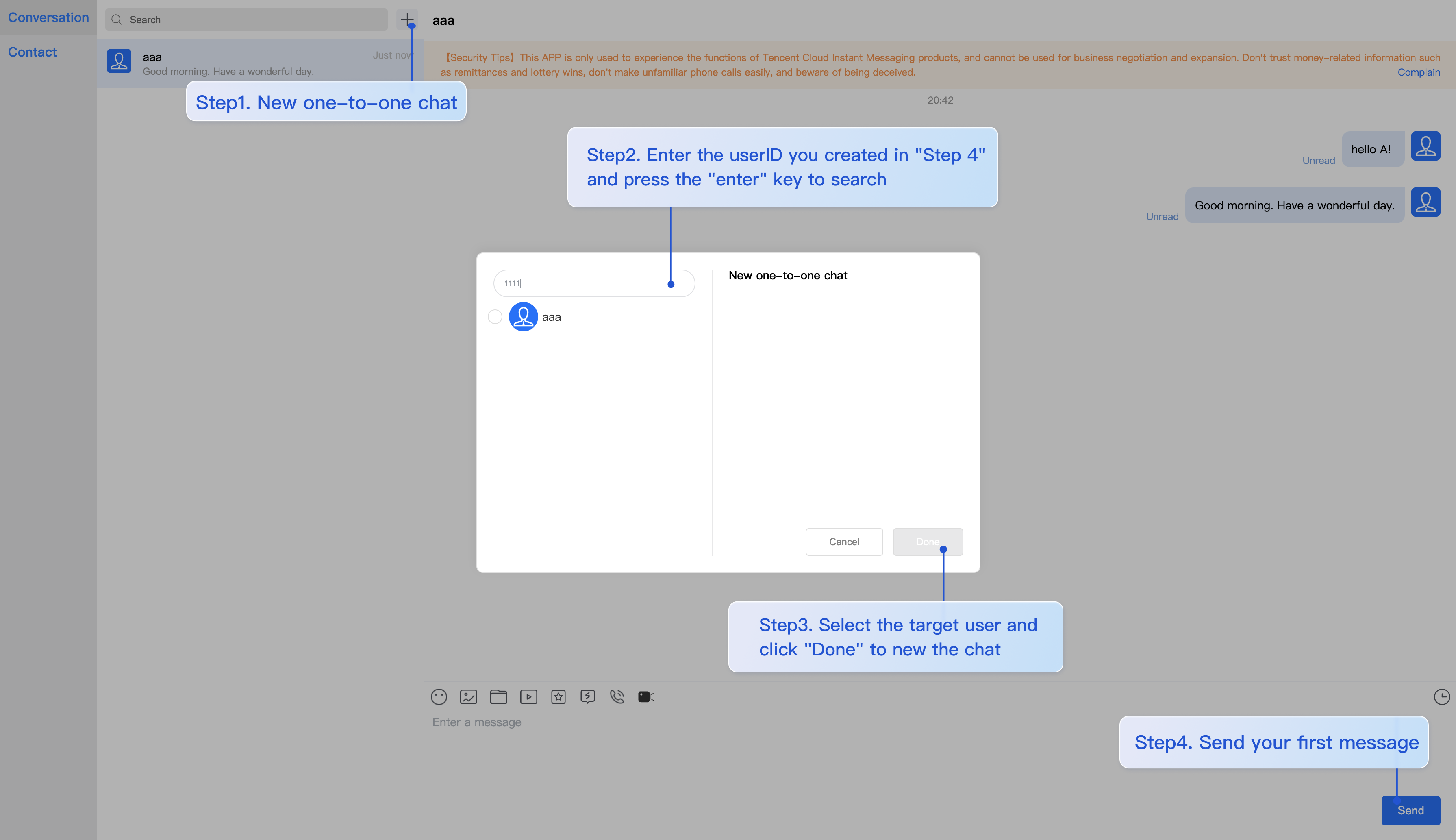Viewport: 1456px width, 840px height.
Task: Click the Send button
Action: [1410, 810]
